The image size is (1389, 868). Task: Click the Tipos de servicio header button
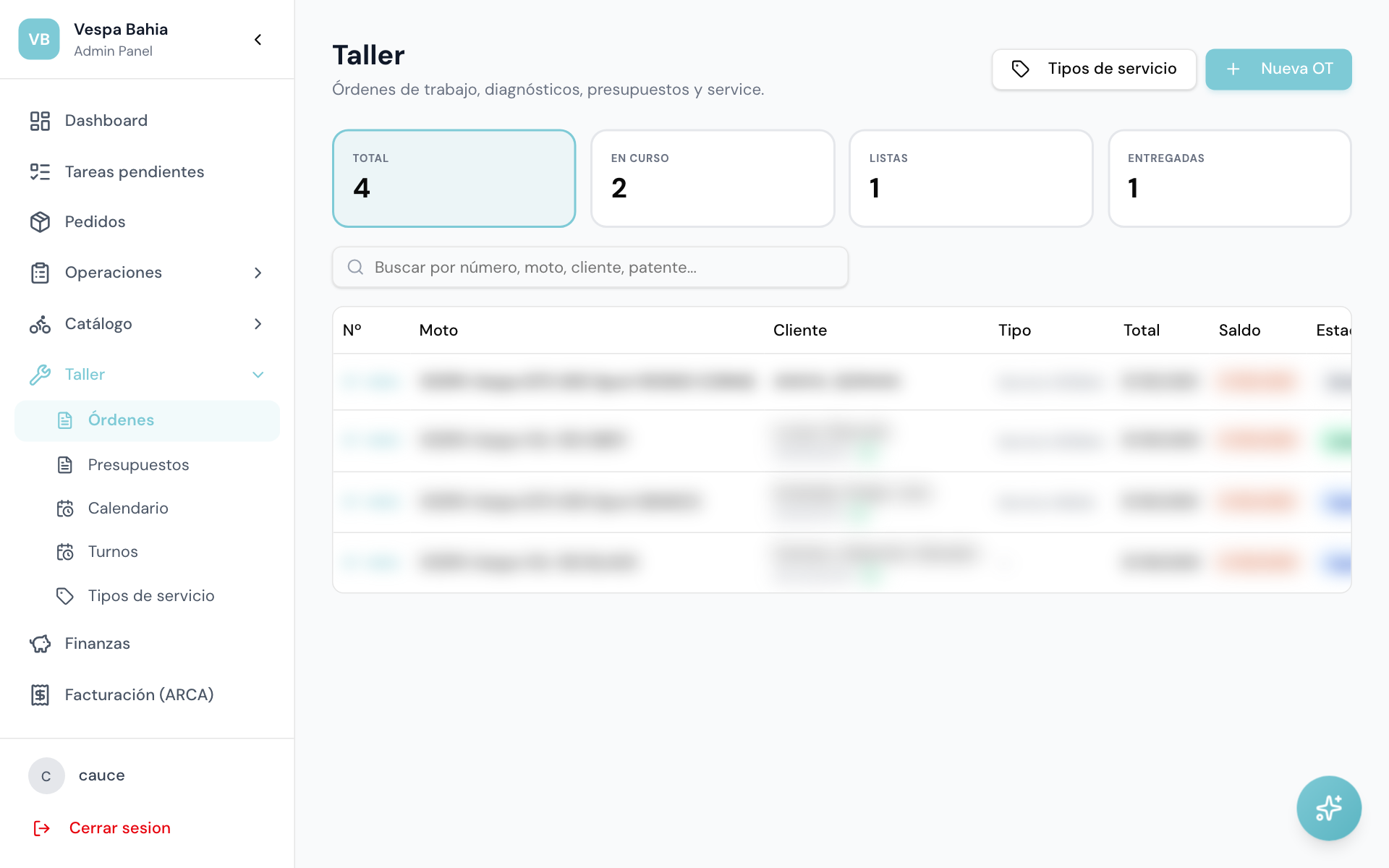click(x=1094, y=69)
